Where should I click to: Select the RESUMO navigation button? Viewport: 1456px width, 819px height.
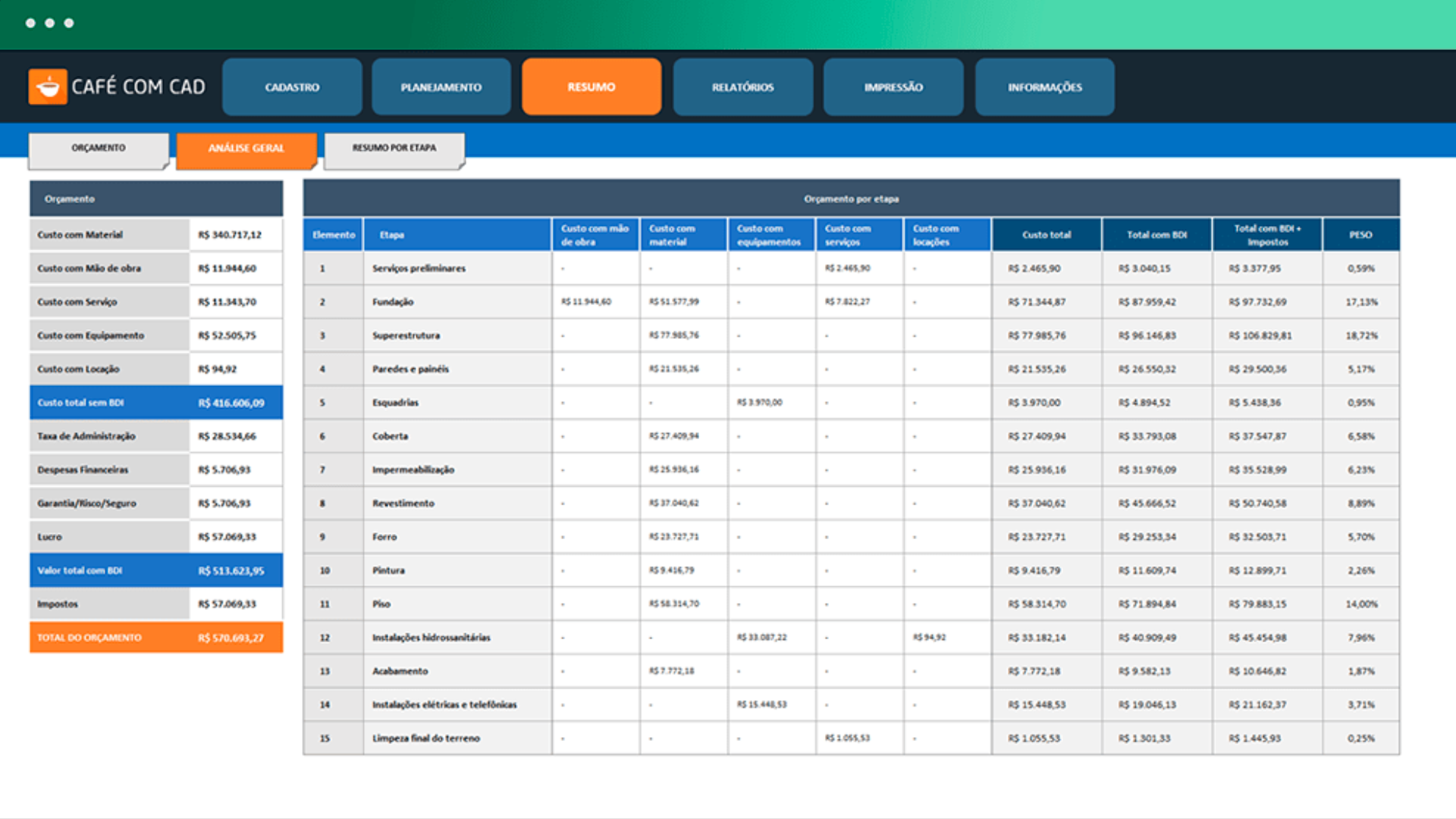tap(591, 87)
